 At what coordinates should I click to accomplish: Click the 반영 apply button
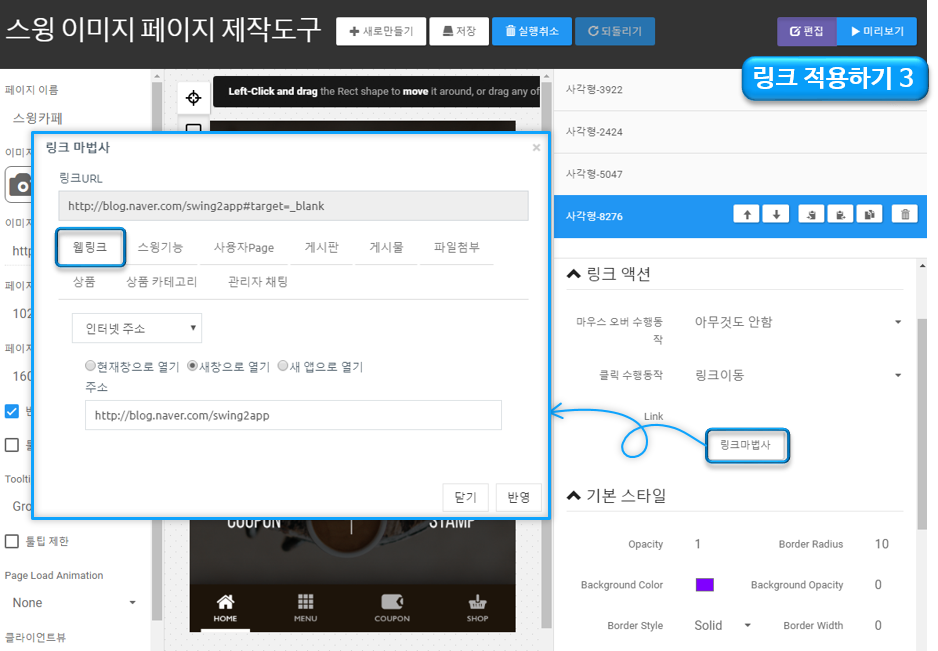point(518,497)
